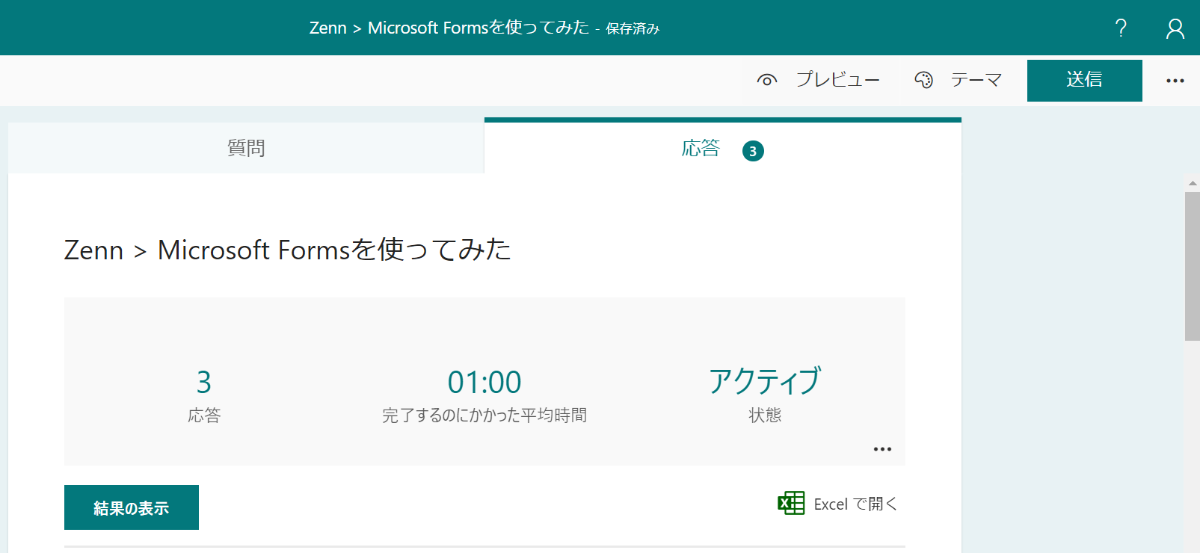Open the ellipsis menu in response summary card
Screen dimensions: 1200x553
point(882,449)
